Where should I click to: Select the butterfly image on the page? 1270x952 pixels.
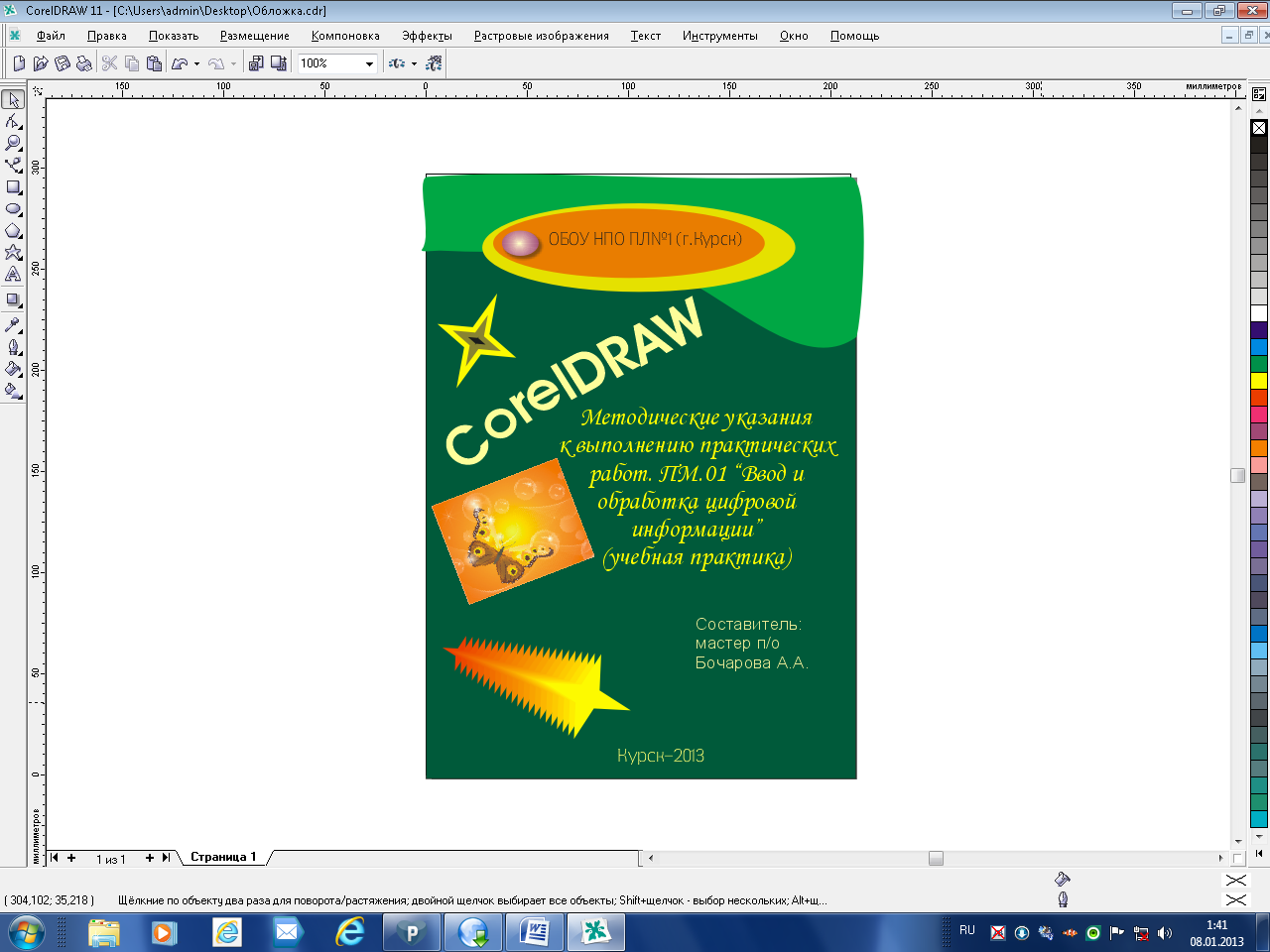(512, 532)
